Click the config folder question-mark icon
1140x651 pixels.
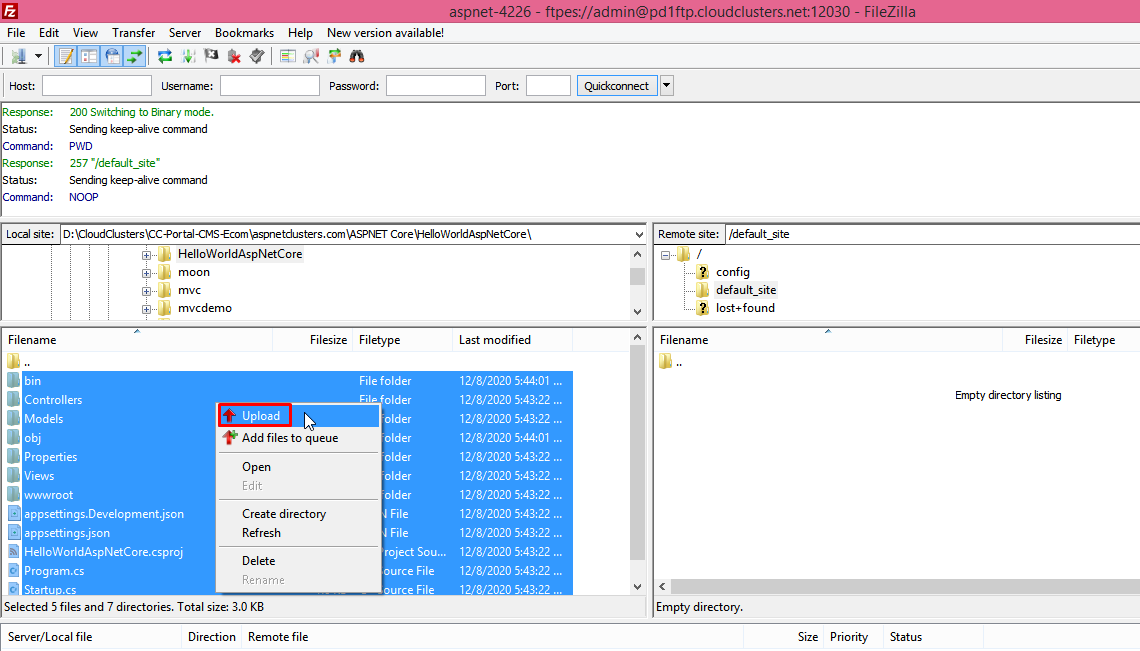[702, 272]
